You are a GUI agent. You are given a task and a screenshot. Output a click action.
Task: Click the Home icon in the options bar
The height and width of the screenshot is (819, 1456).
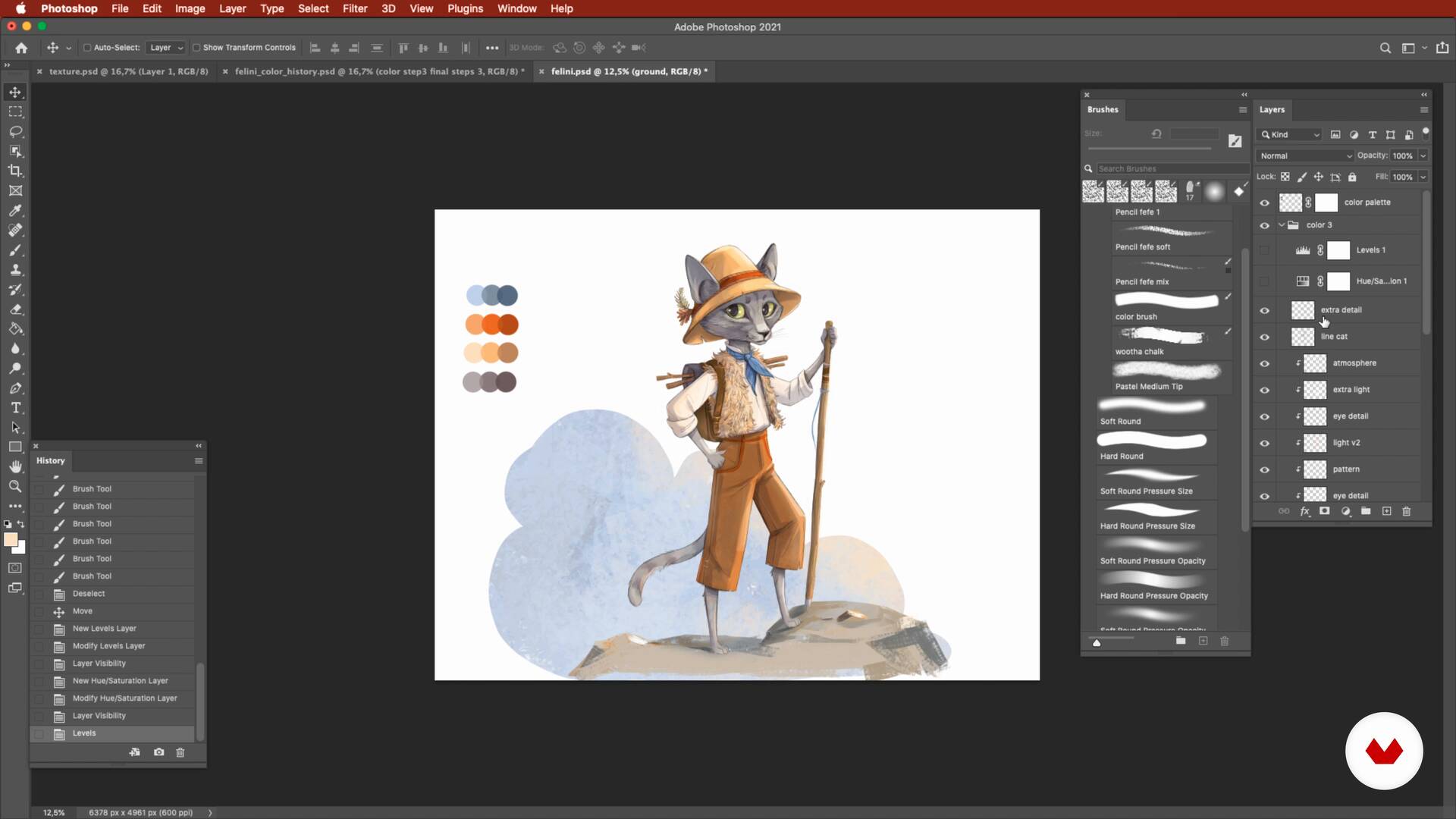(x=21, y=48)
